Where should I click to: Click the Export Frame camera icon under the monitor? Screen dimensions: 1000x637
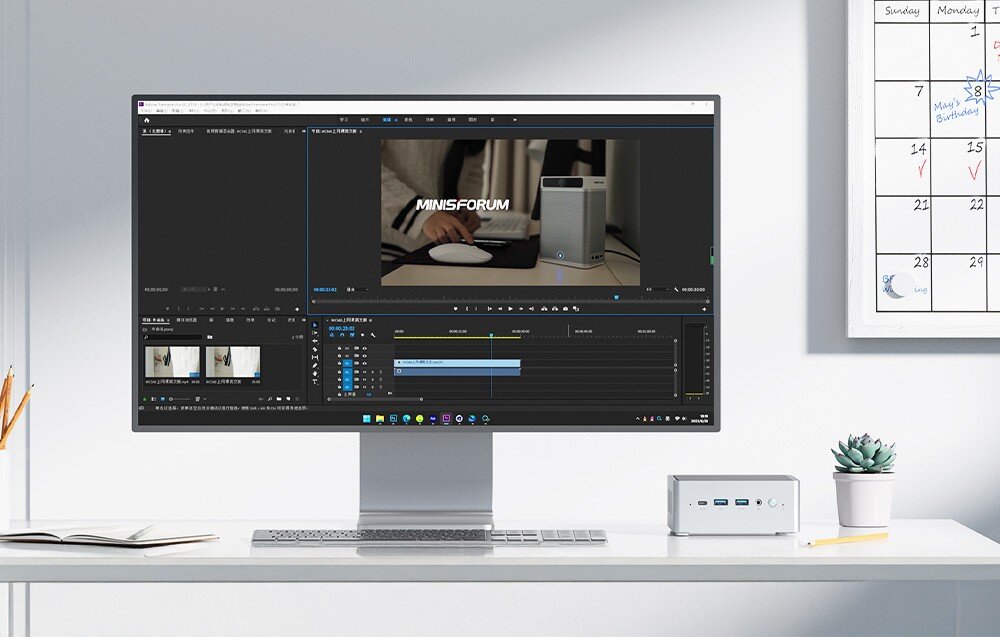click(x=565, y=308)
